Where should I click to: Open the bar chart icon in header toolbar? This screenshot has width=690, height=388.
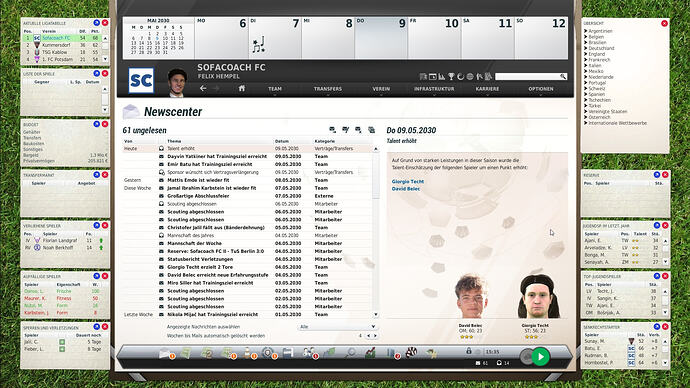tap(442, 77)
